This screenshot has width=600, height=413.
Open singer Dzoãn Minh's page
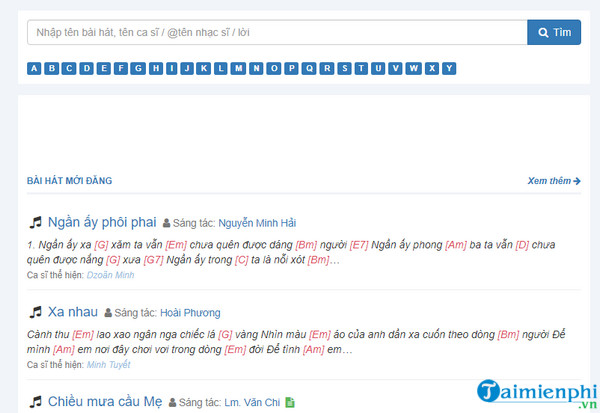coord(110,275)
